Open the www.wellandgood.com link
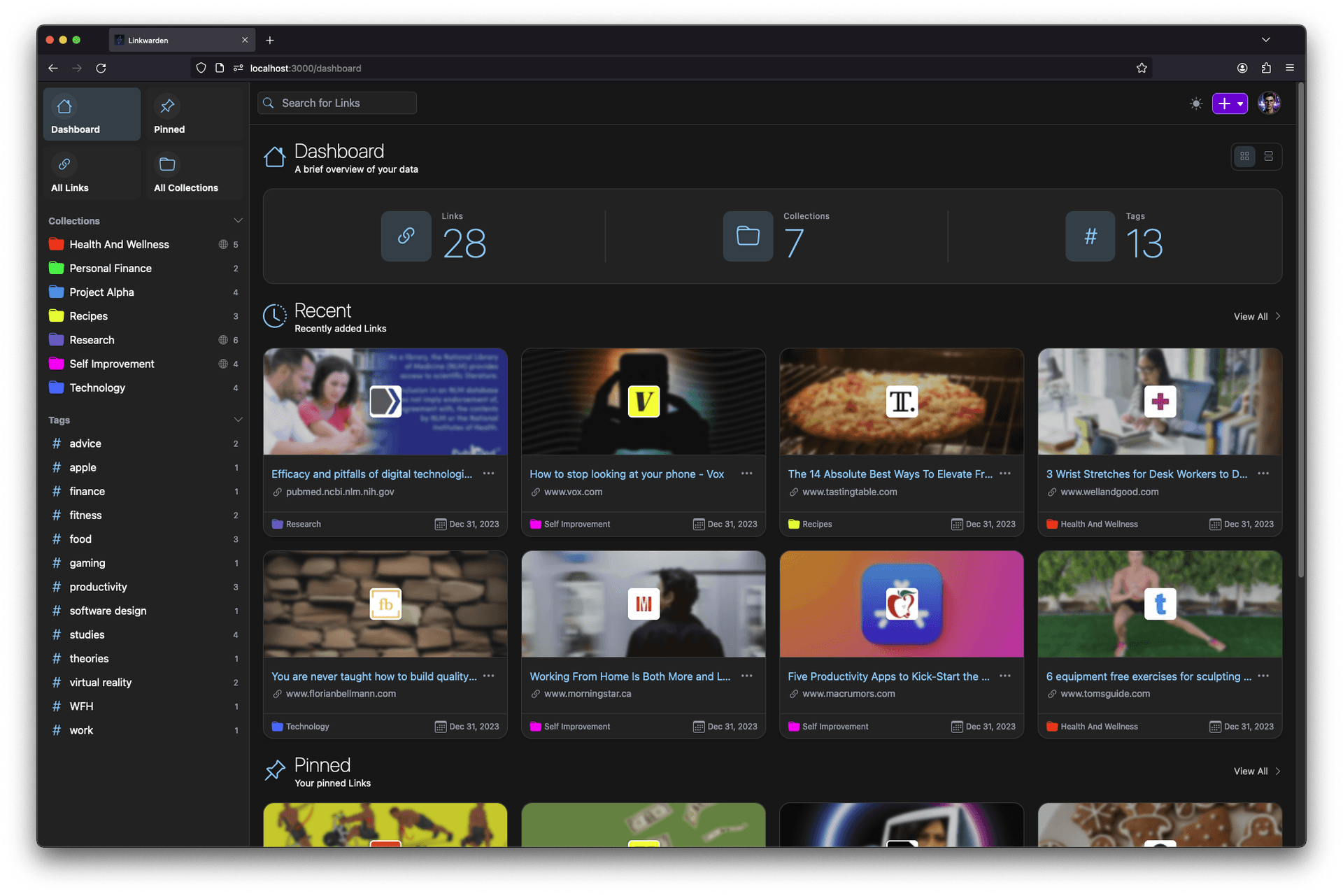Image resolution: width=1343 pixels, height=896 pixels. 1111,492
